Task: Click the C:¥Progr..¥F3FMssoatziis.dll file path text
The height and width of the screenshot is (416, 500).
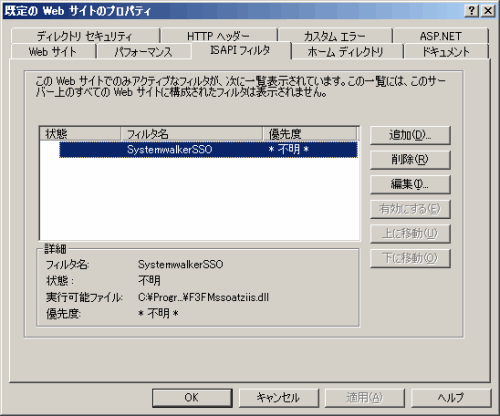Action: pyautogui.click(x=203, y=297)
